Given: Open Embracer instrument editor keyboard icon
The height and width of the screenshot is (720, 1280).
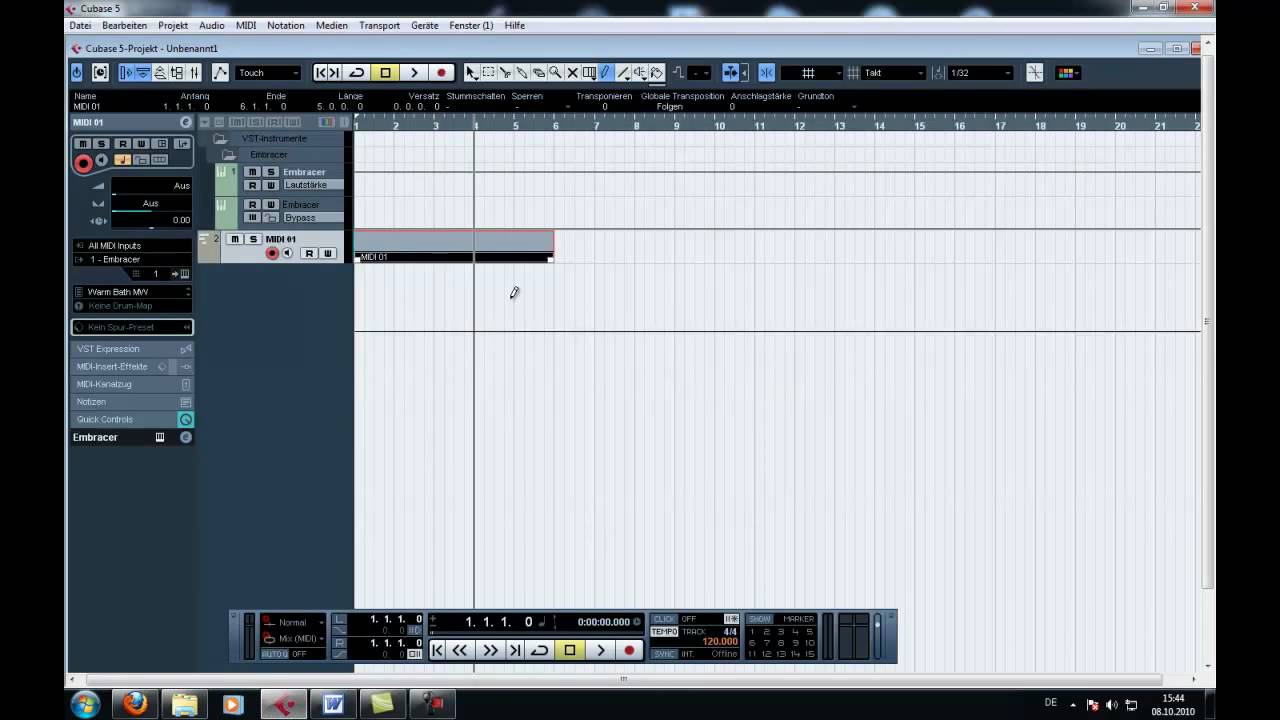Looking at the screenshot, I should [159, 437].
